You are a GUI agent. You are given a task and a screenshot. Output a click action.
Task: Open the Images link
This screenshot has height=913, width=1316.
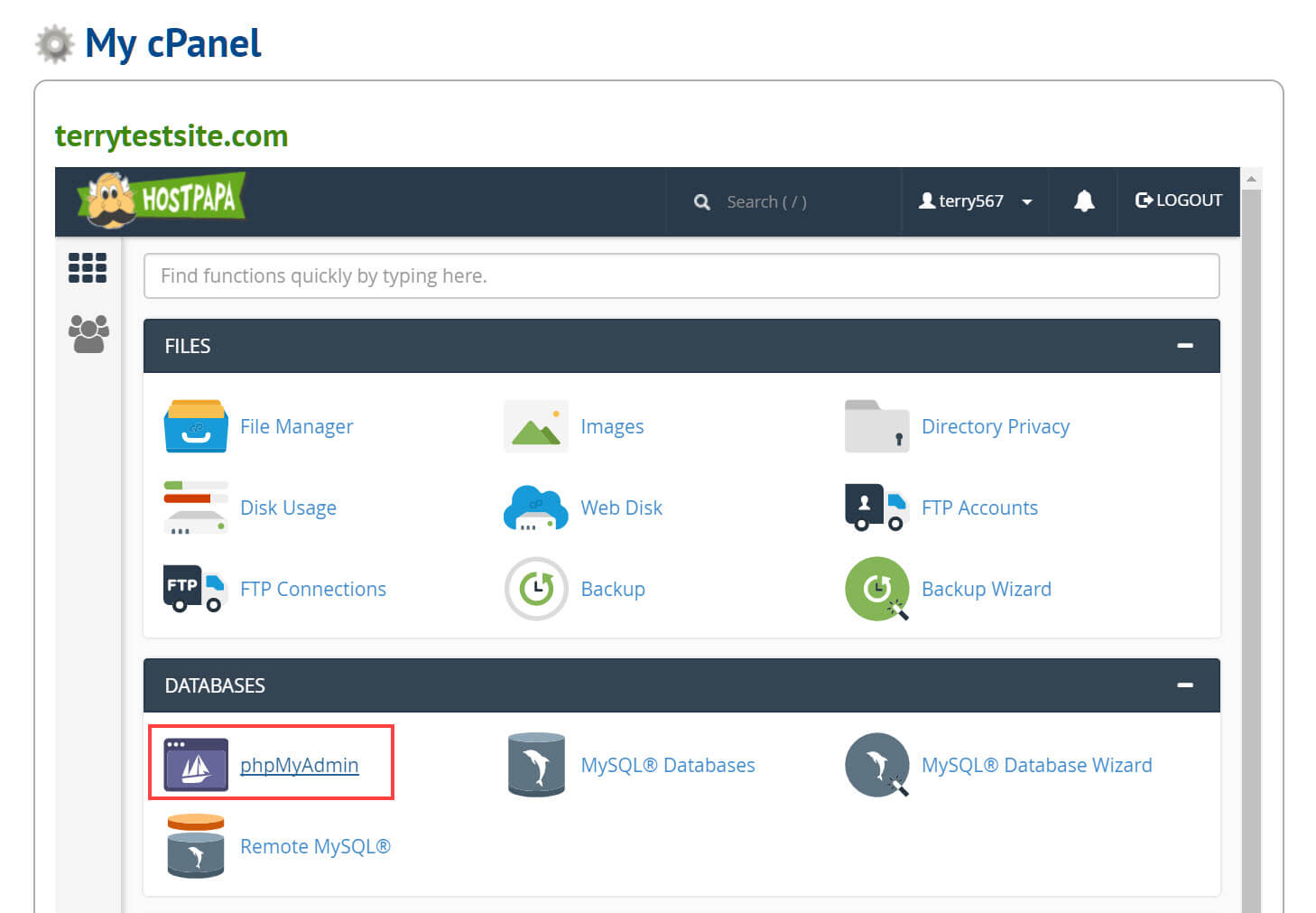click(612, 426)
